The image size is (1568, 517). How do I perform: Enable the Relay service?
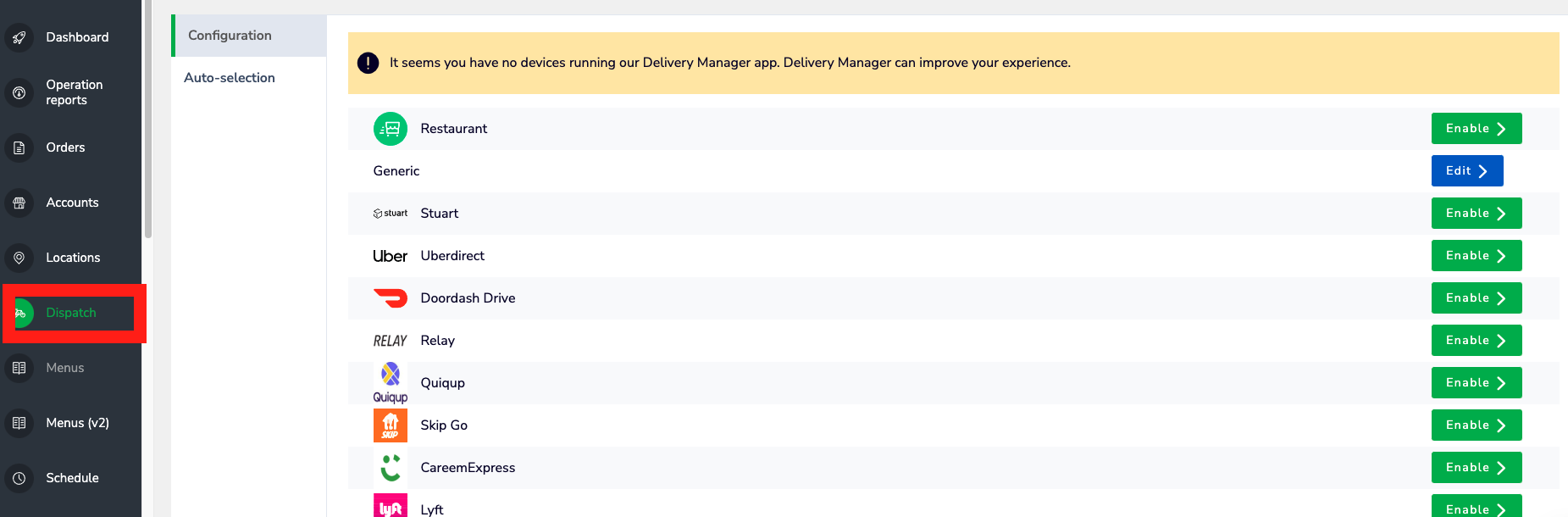pyautogui.click(x=1477, y=341)
